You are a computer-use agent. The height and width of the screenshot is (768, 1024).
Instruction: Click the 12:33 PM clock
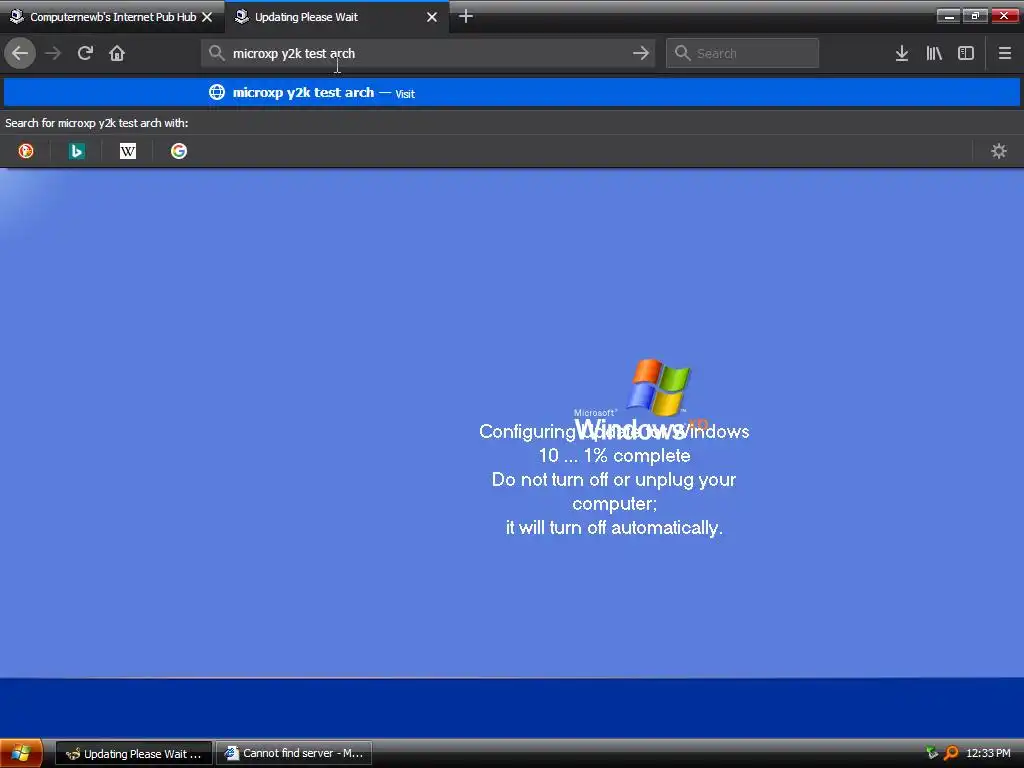click(x=988, y=753)
